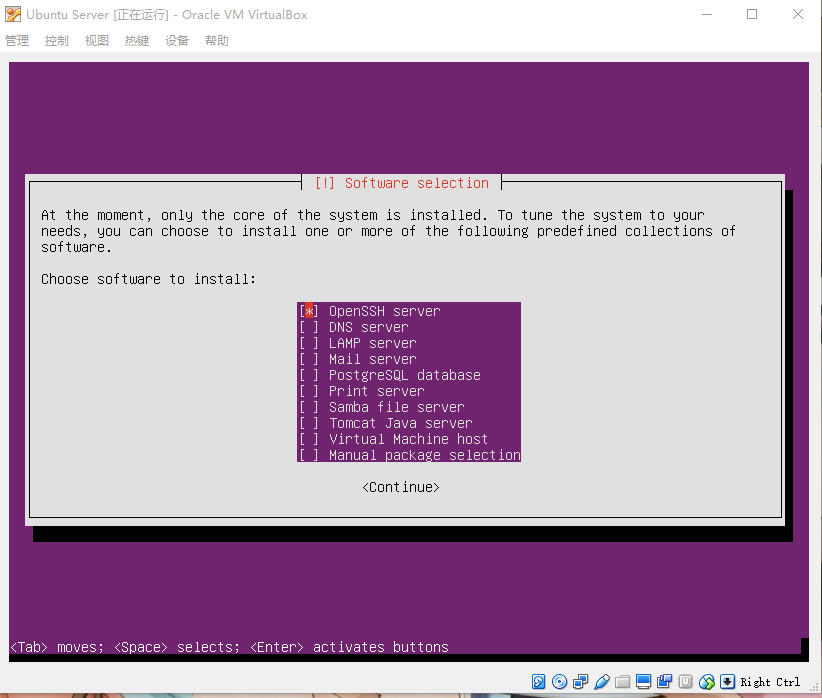Click the mouse integration status icon

[x=707, y=681]
